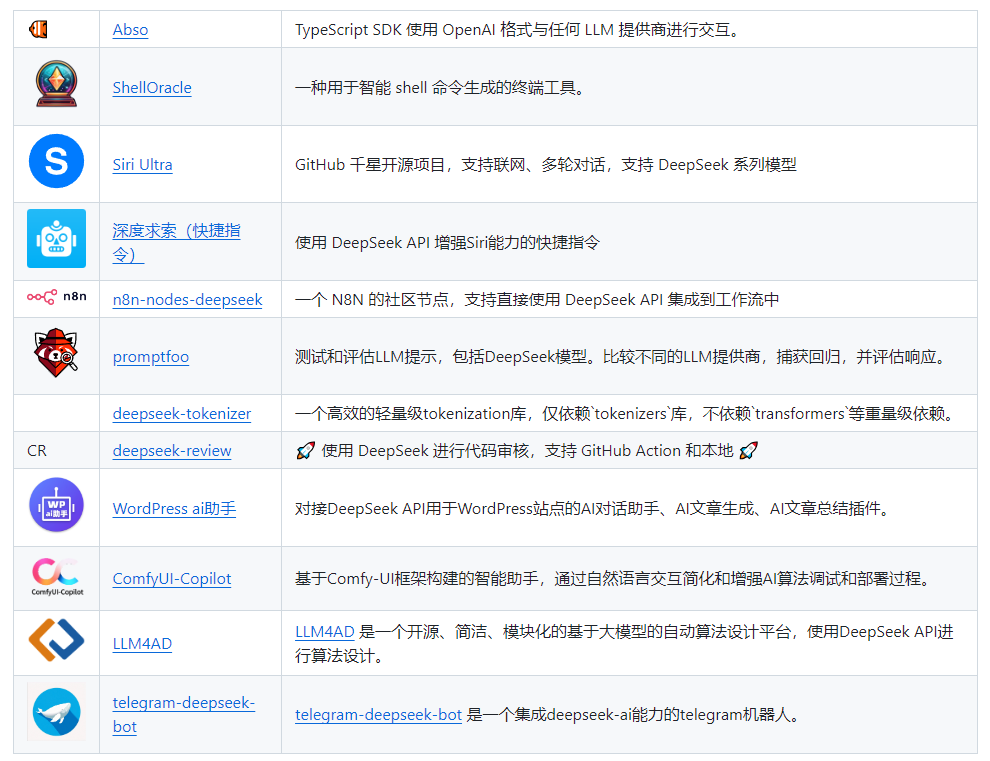Open the deepseek-review link

(x=172, y=451)
